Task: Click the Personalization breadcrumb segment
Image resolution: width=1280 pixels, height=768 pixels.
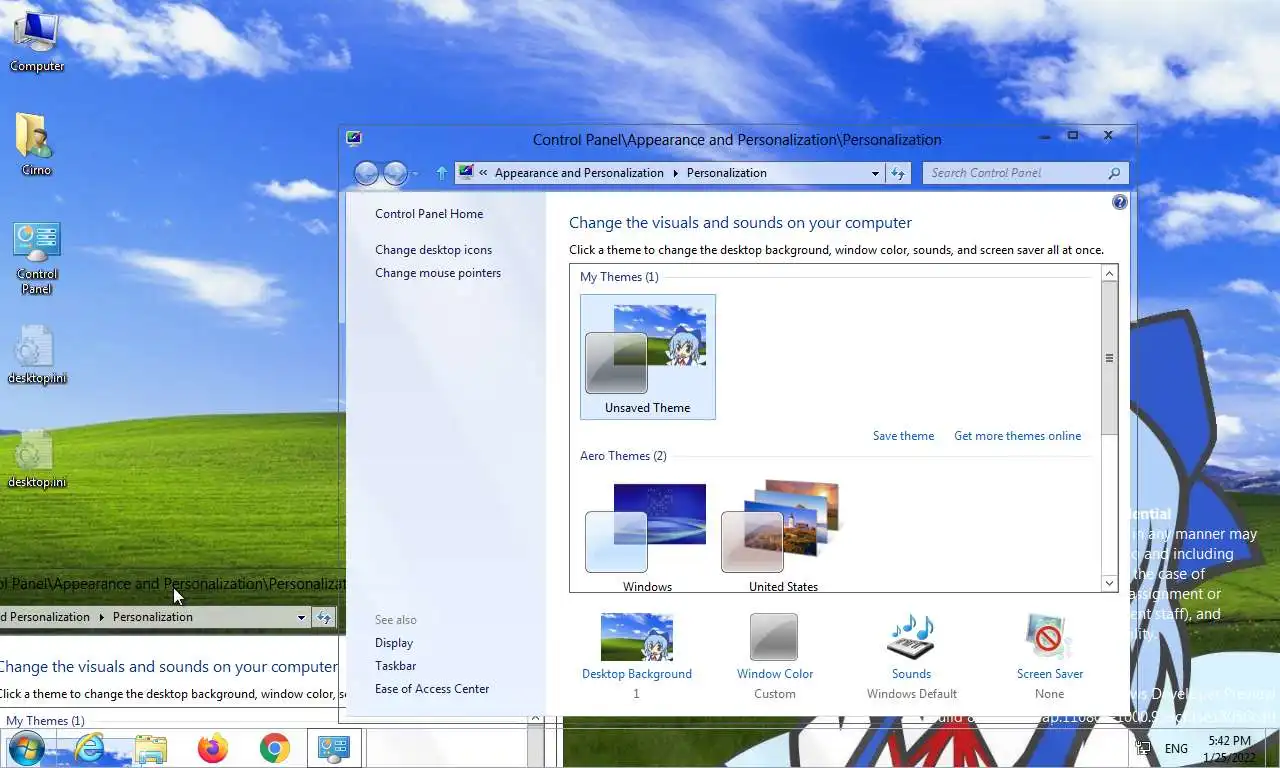Action: click(x=727, y=173)
